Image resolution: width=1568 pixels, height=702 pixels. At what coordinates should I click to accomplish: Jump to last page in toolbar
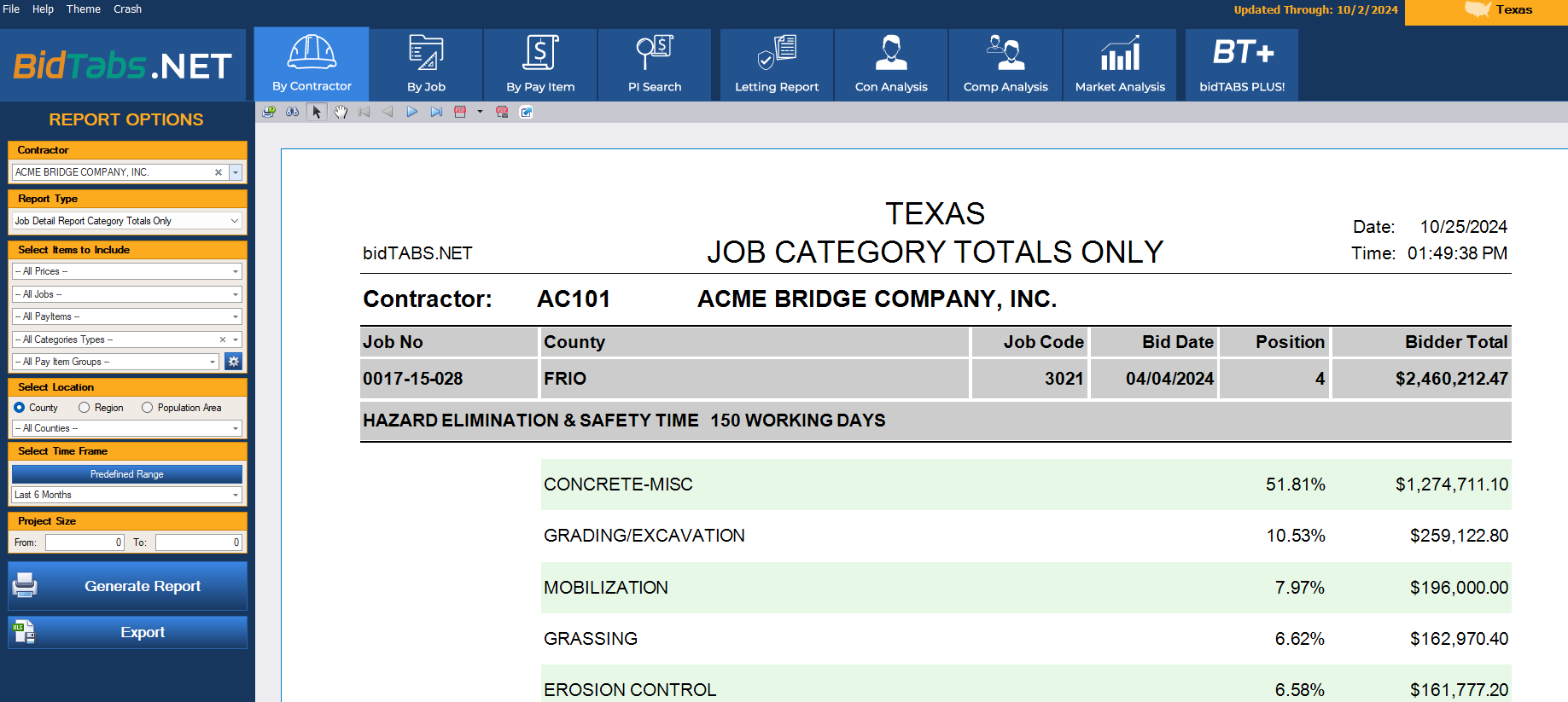436,112
